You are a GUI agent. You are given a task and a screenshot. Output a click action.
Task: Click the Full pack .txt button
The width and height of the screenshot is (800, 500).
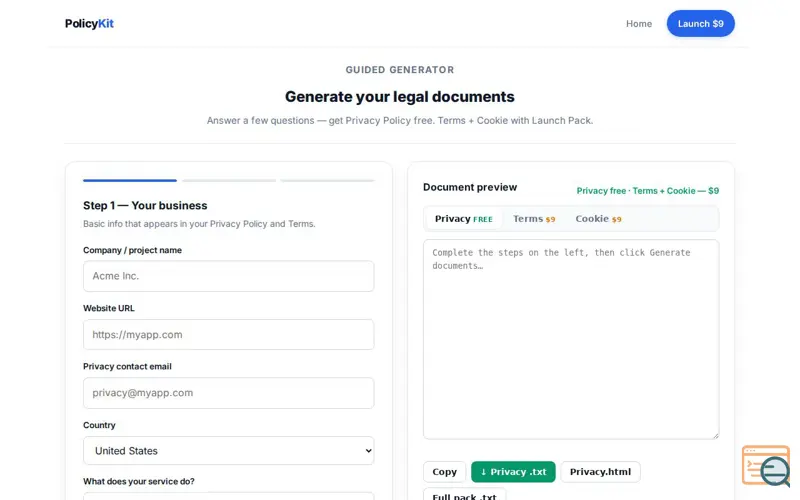point(464,495)
